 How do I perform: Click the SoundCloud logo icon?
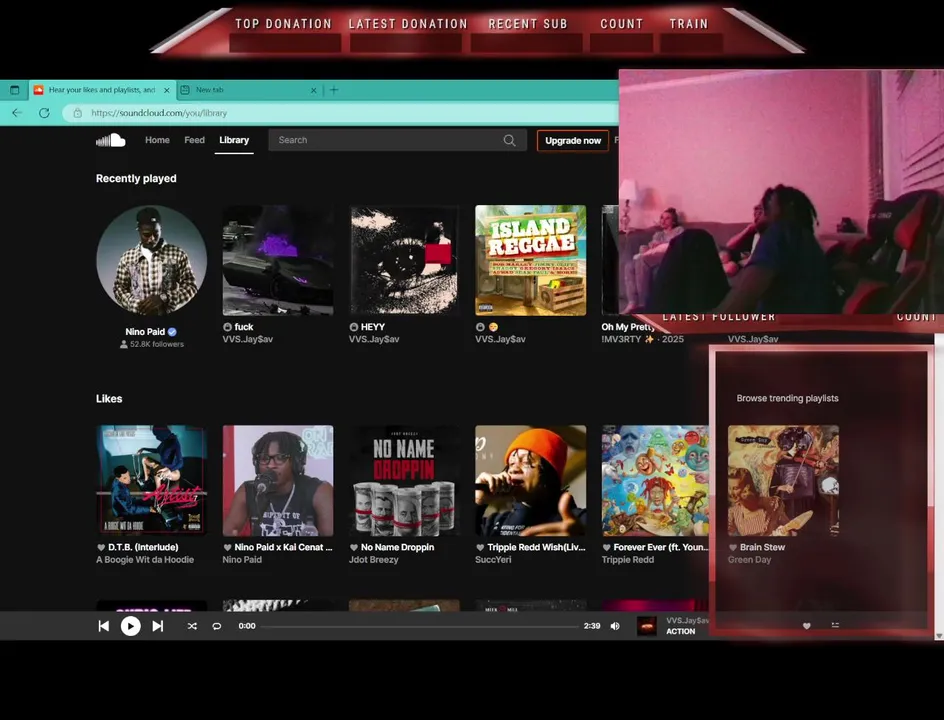pos(111,140)
